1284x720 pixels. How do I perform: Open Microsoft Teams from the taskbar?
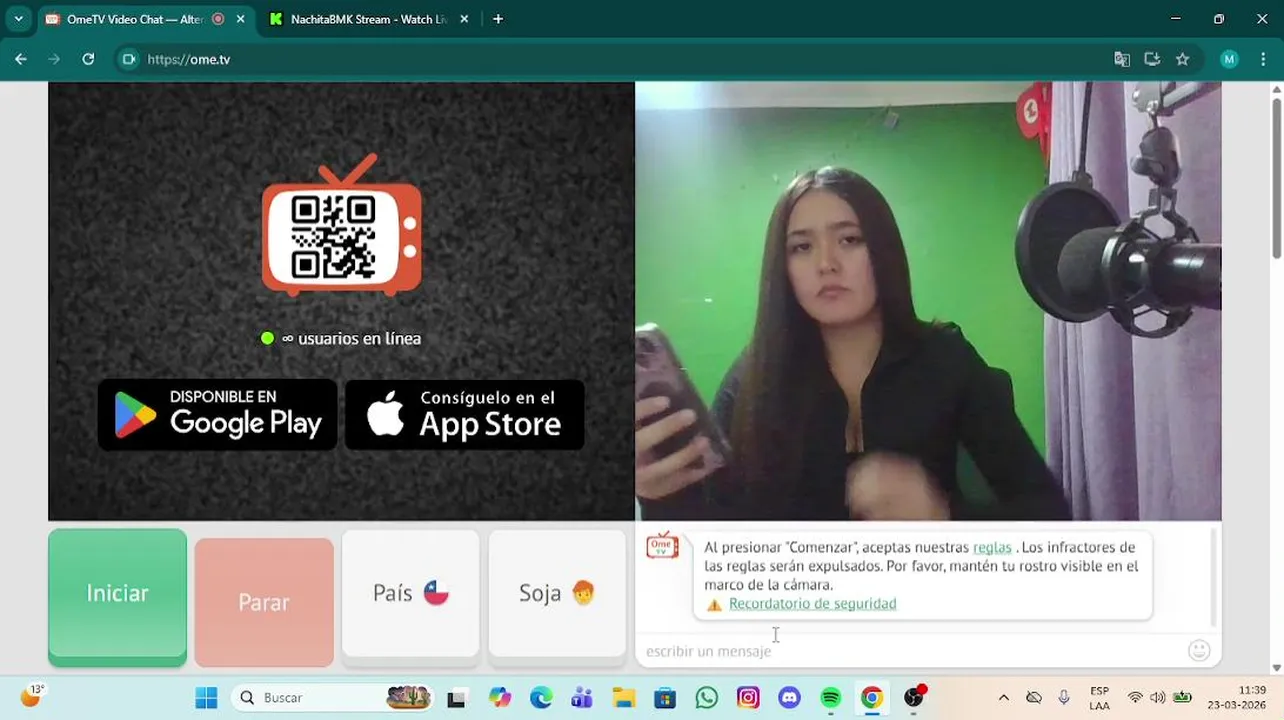(x=582, y=697)
